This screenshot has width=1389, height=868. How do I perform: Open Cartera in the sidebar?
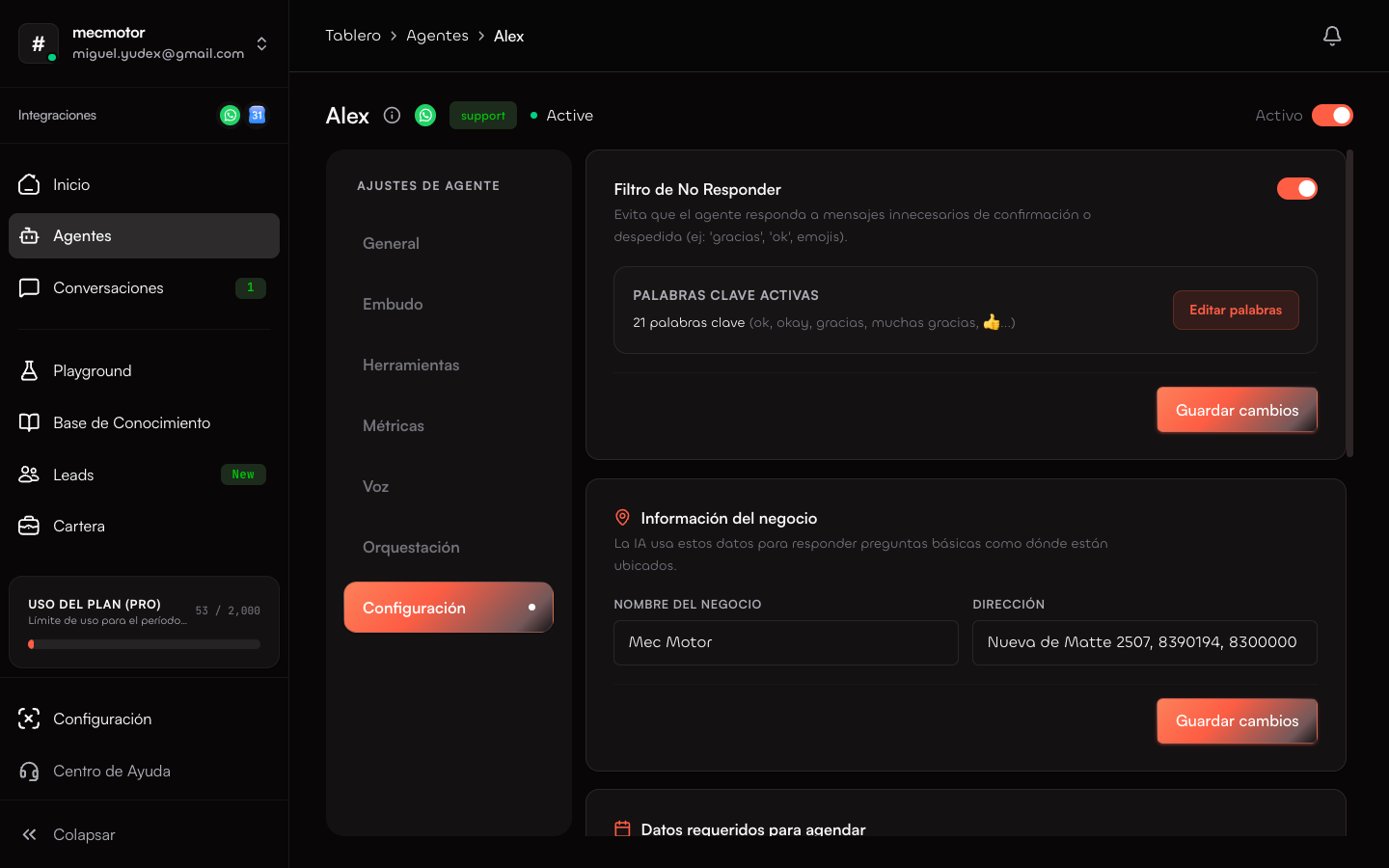pos(144,526)
